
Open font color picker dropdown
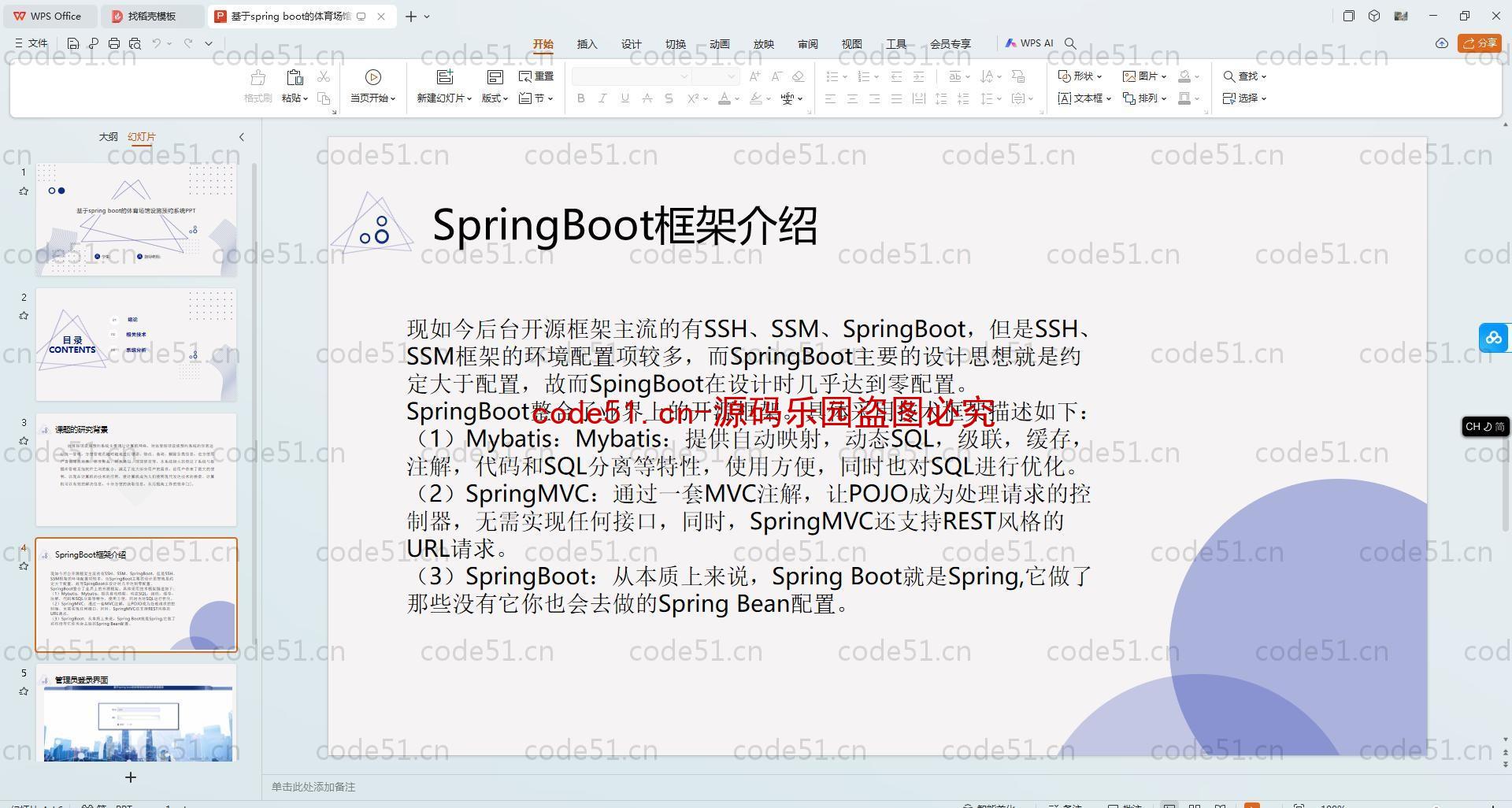coord(737,98)
